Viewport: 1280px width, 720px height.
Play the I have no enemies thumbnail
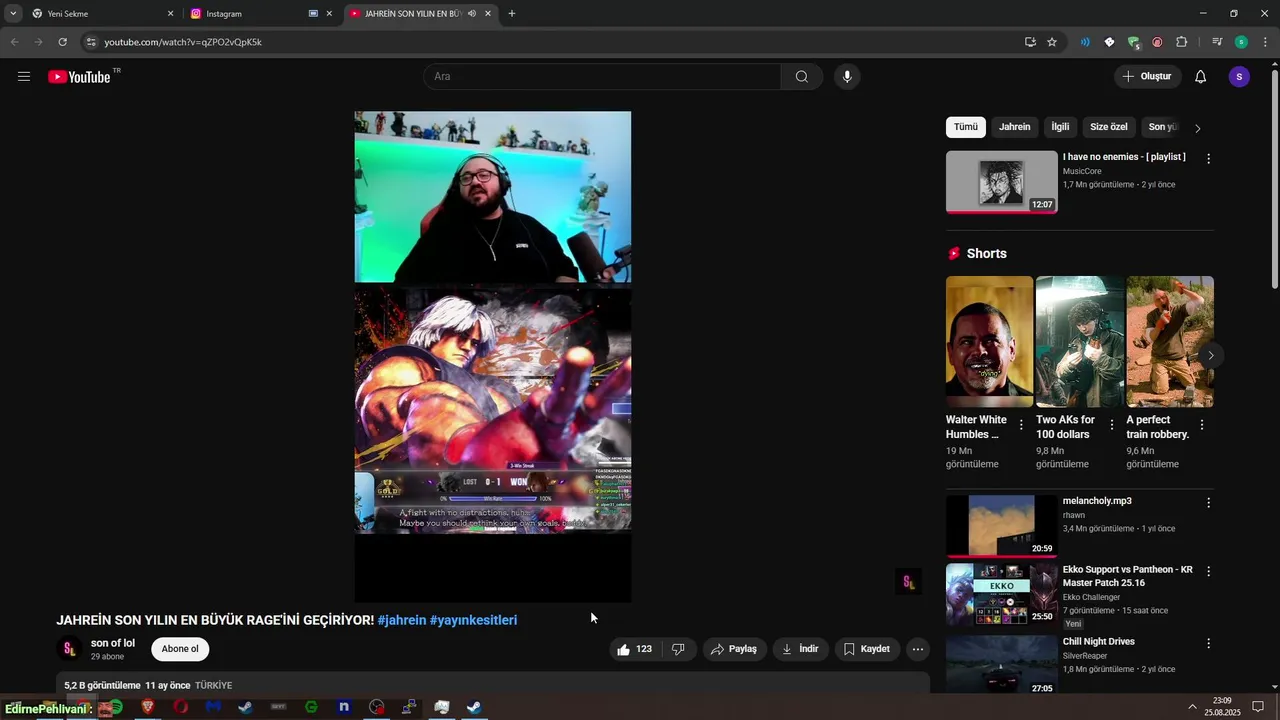[1001, 182]
